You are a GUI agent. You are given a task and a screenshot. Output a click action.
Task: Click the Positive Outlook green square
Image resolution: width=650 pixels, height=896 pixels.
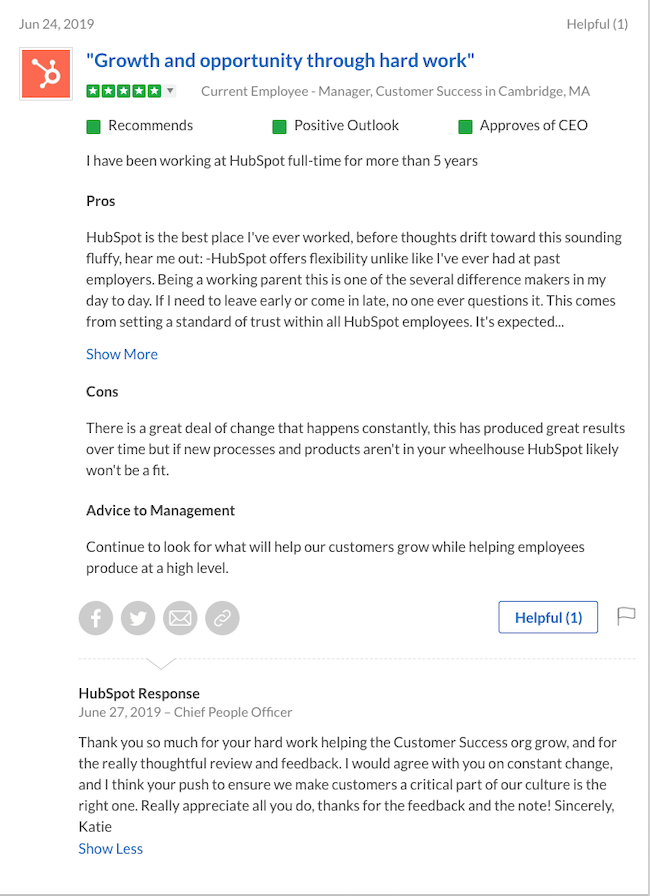click(279, 126)
